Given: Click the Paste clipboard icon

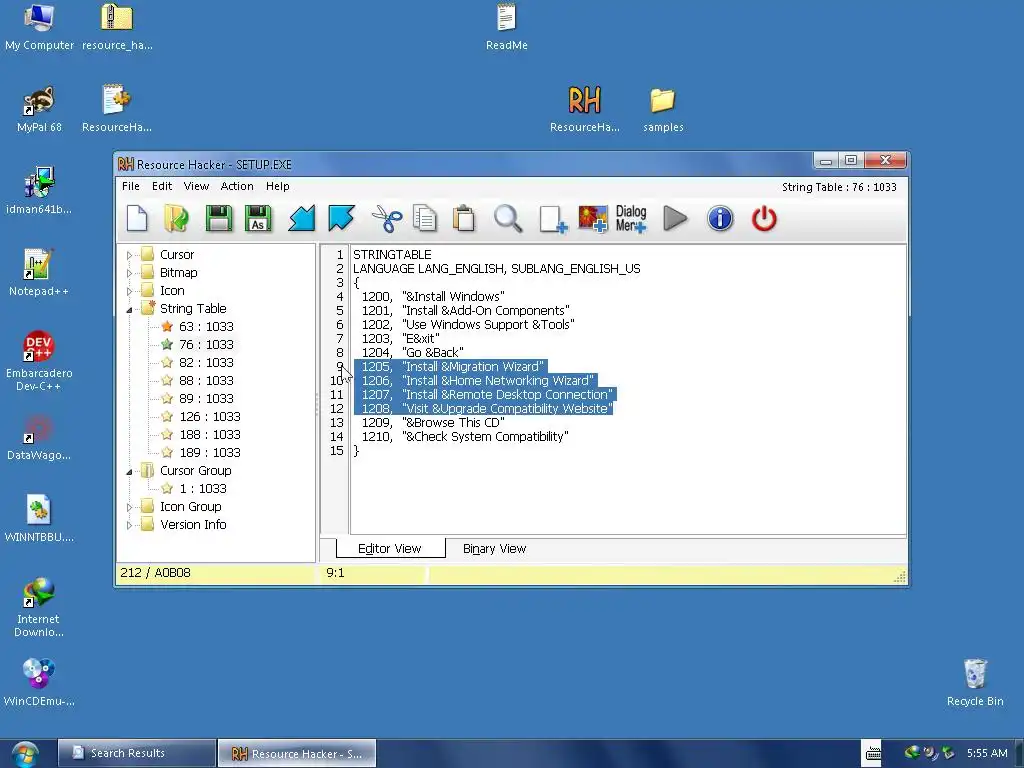Looking at the screenshot, I should 464,219.
